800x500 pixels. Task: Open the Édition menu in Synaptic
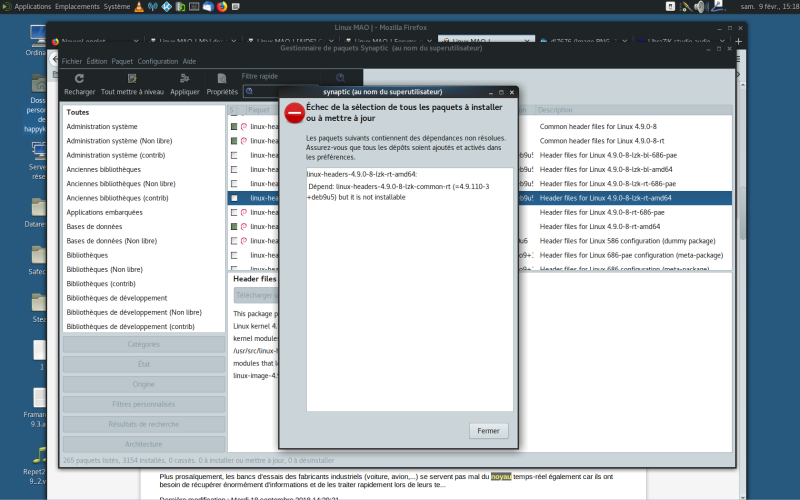click(x=96, y=61)
